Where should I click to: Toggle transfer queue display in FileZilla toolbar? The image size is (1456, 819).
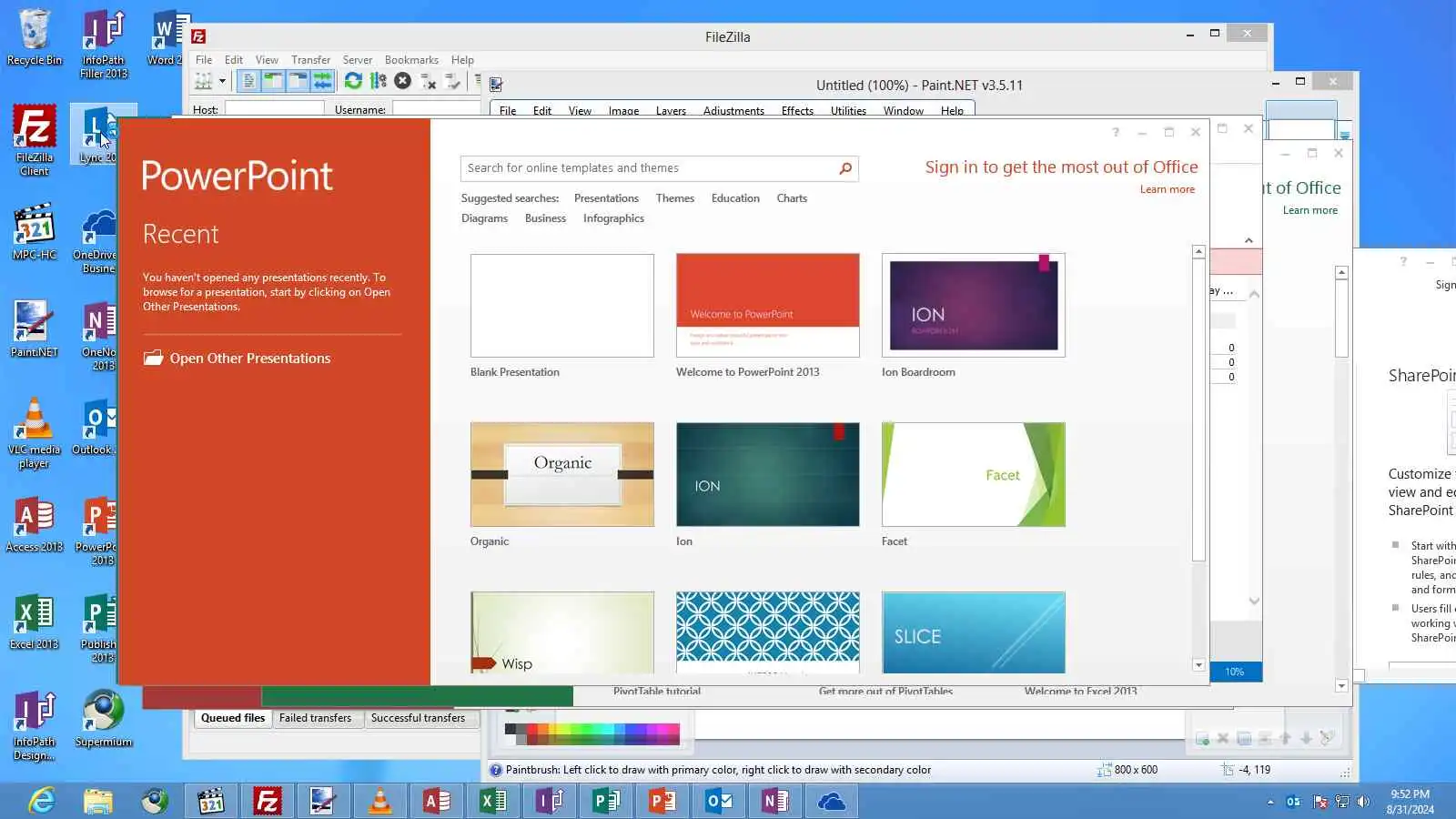coord(322,81)
